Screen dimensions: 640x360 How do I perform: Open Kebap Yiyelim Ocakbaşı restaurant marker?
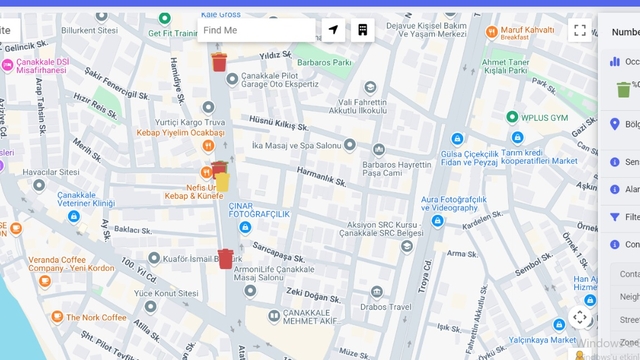(208, 146)
